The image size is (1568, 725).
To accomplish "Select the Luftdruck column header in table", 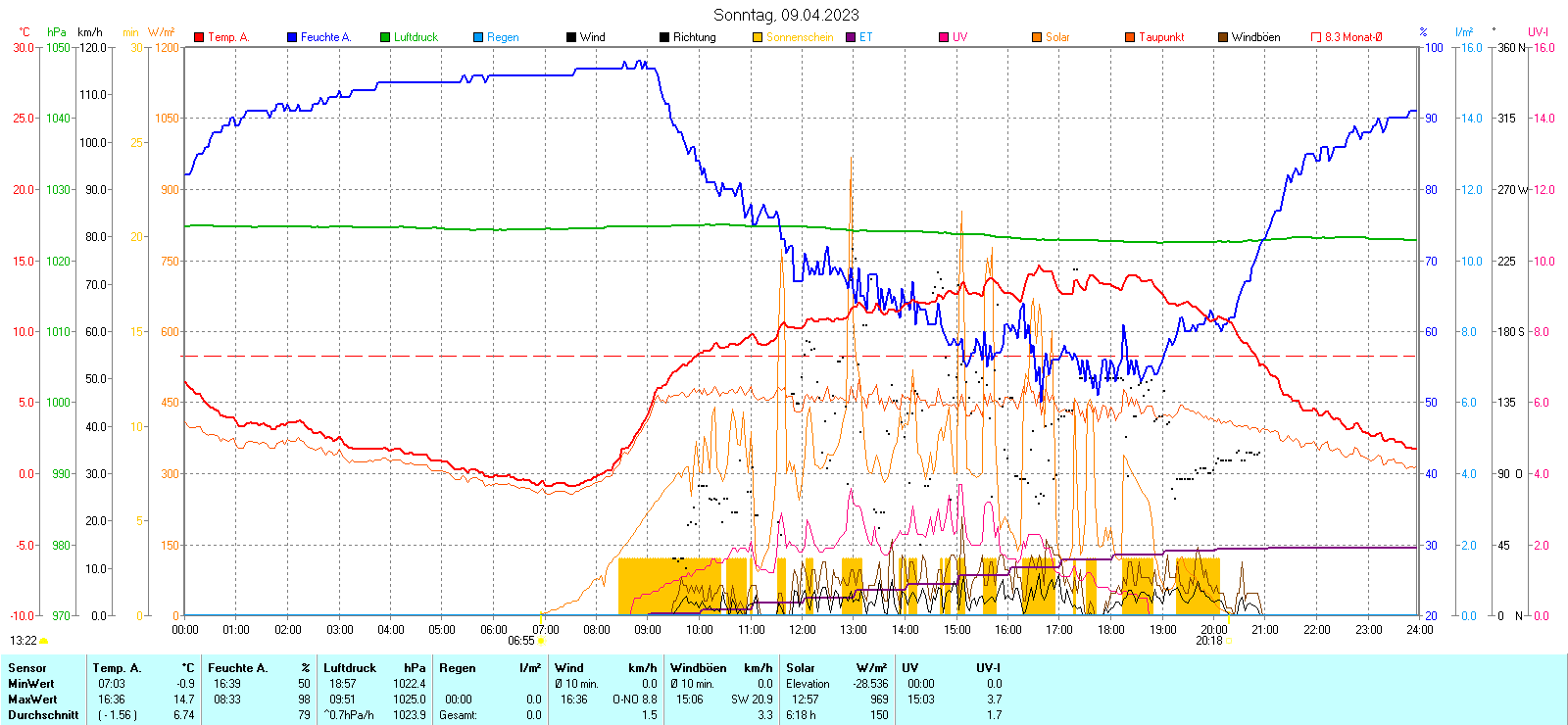I will [x=350, y=668].
